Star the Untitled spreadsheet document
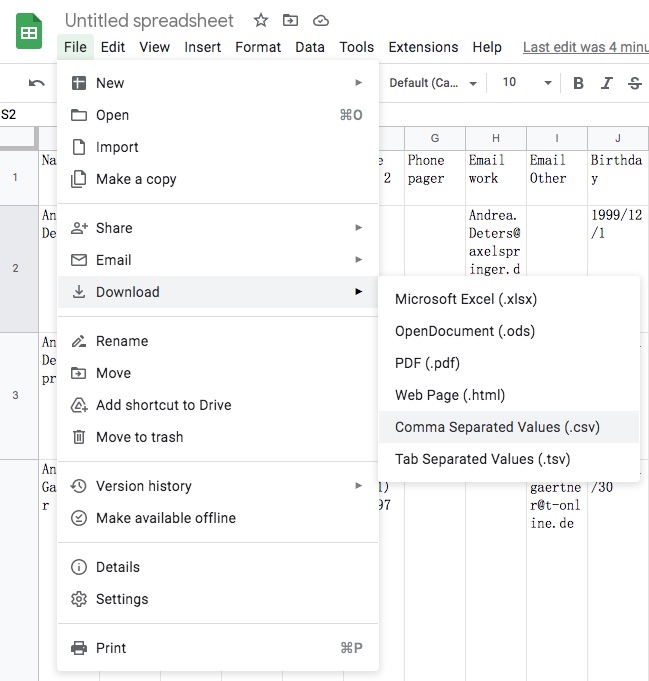Image resolution: width=649 pixels, height=681 pixels. pos(261,20)
